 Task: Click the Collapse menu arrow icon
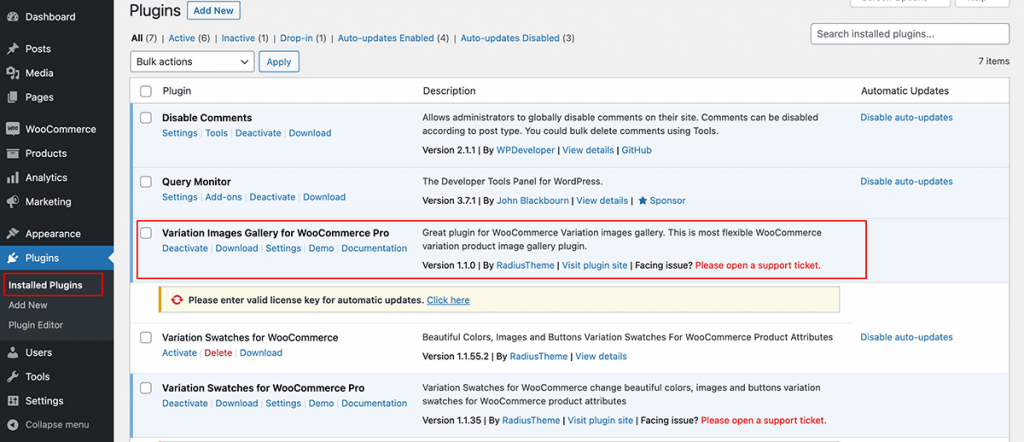click(x=12, y=425)
